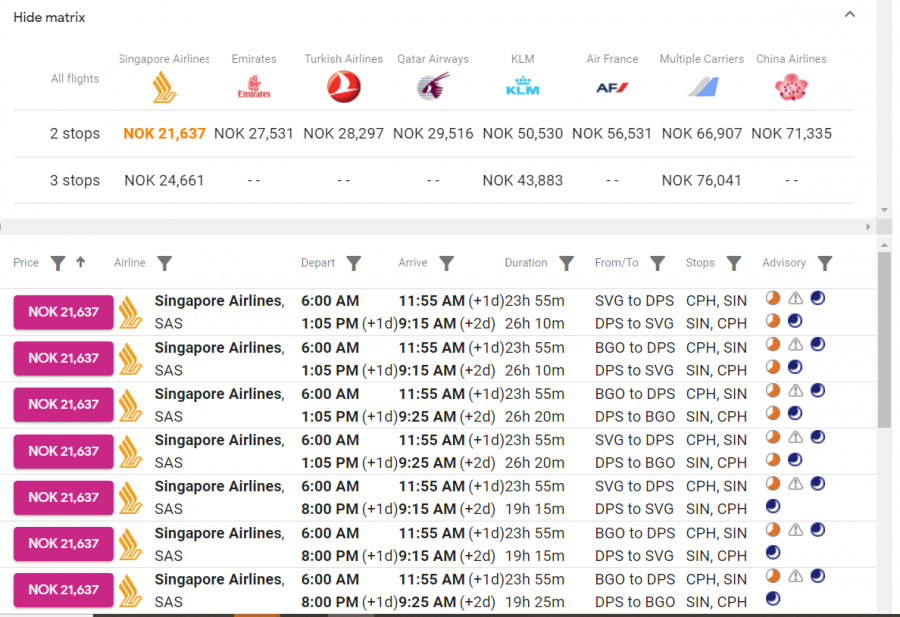Open the Arrive column filter
Viewport: 900px width, 617px height.
click(447, 263)
